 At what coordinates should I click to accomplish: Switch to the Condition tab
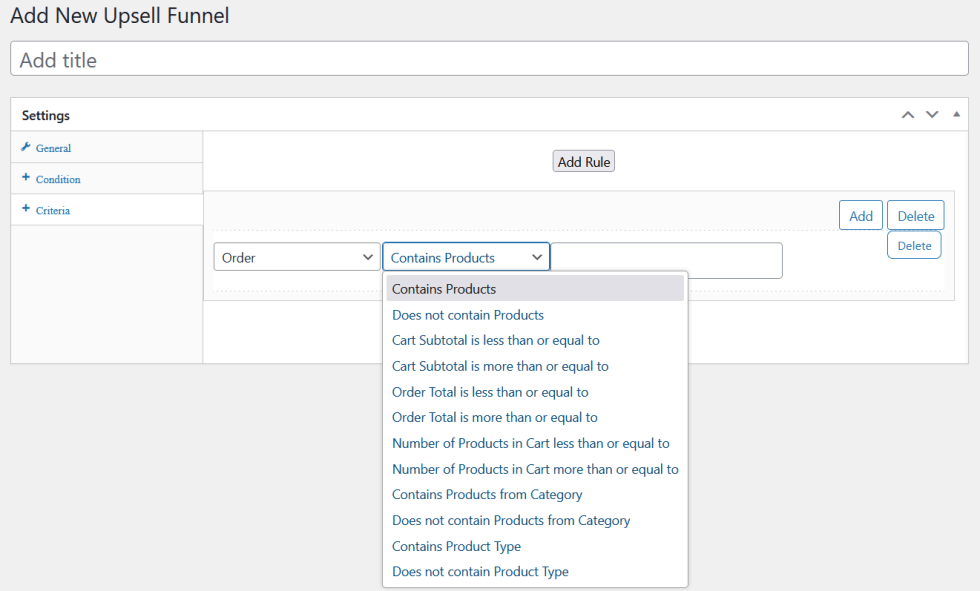click(57, 179)
